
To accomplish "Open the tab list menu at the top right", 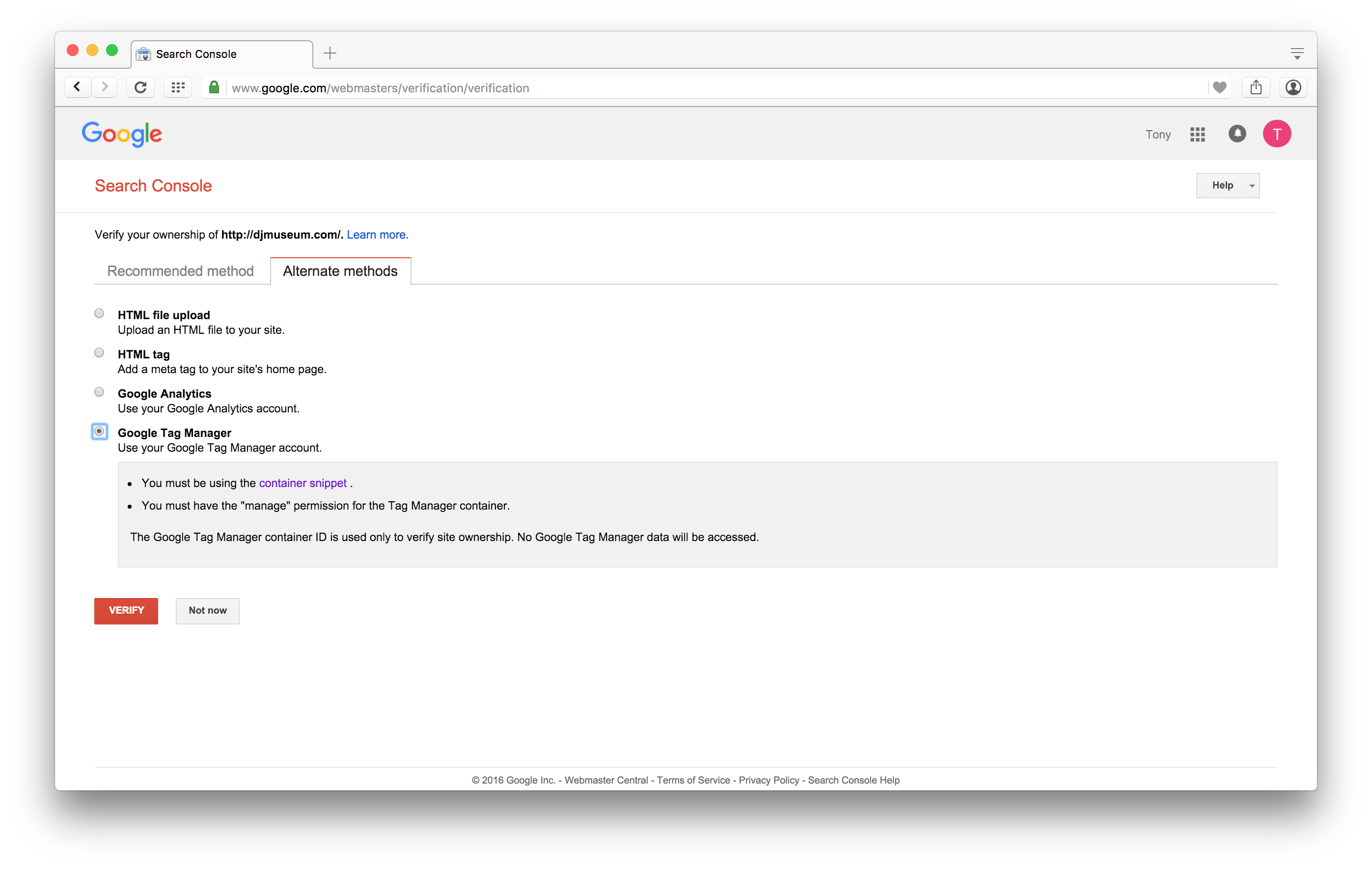I will point(1297,54).
